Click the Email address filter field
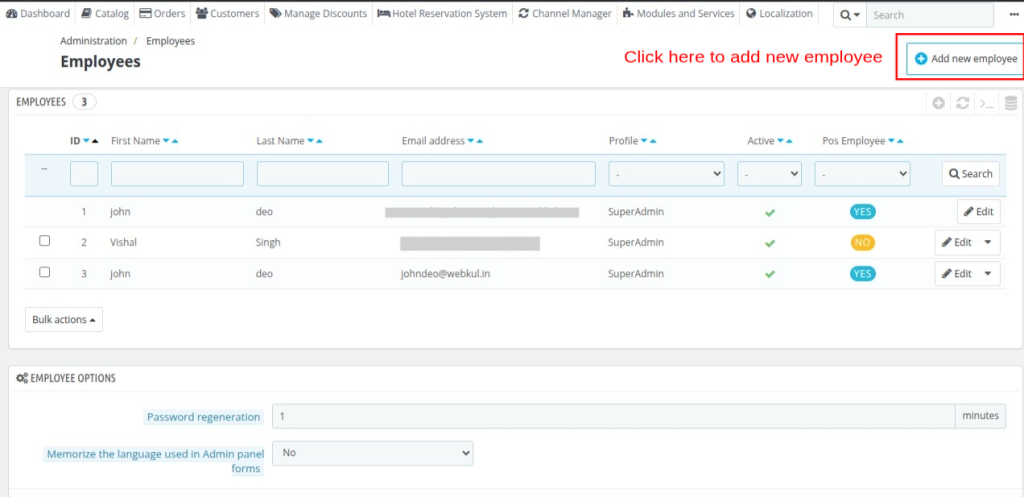The width and height of the screenshot is (1024, 497). pyautogui.click(x=498, y=174)
